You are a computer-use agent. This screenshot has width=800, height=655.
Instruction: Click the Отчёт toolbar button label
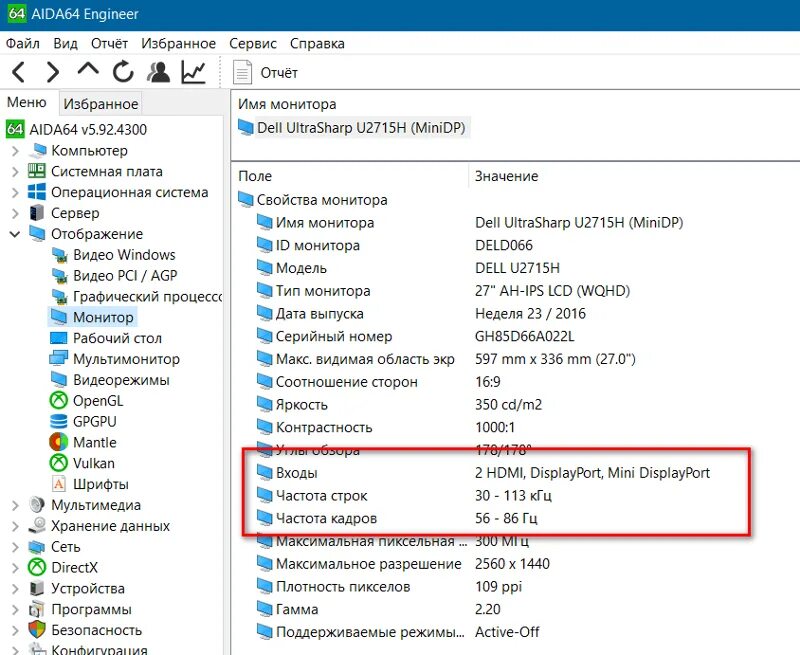point(279,73)
